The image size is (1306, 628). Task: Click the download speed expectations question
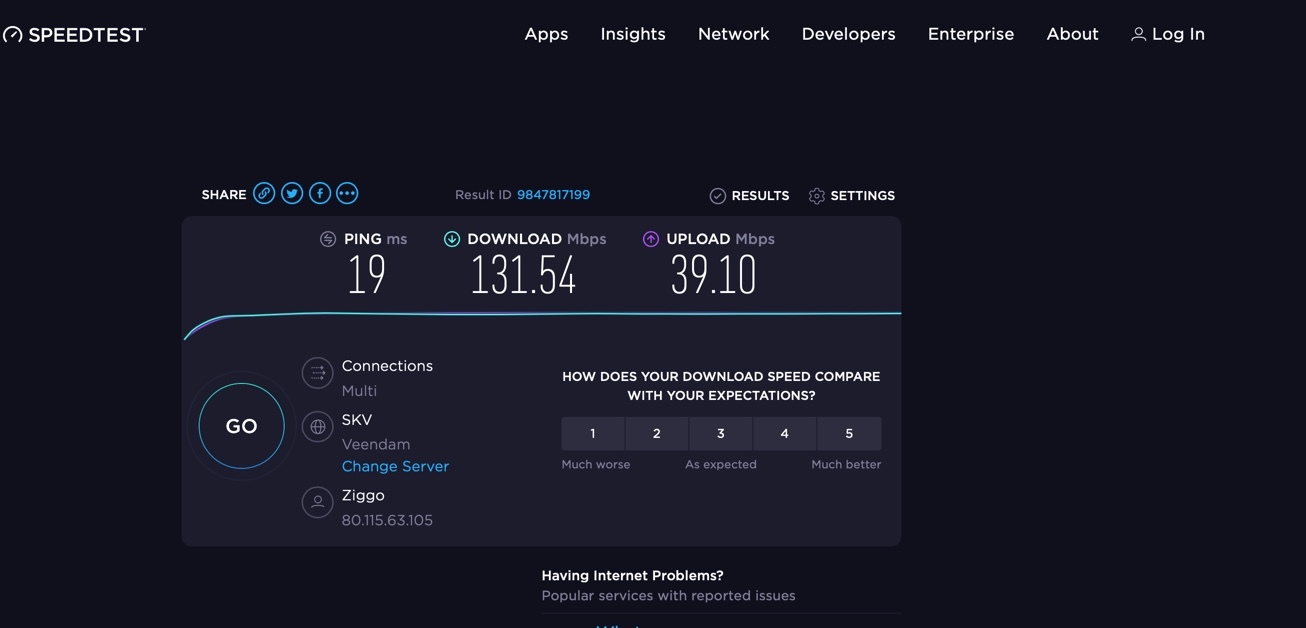[721, 386]
